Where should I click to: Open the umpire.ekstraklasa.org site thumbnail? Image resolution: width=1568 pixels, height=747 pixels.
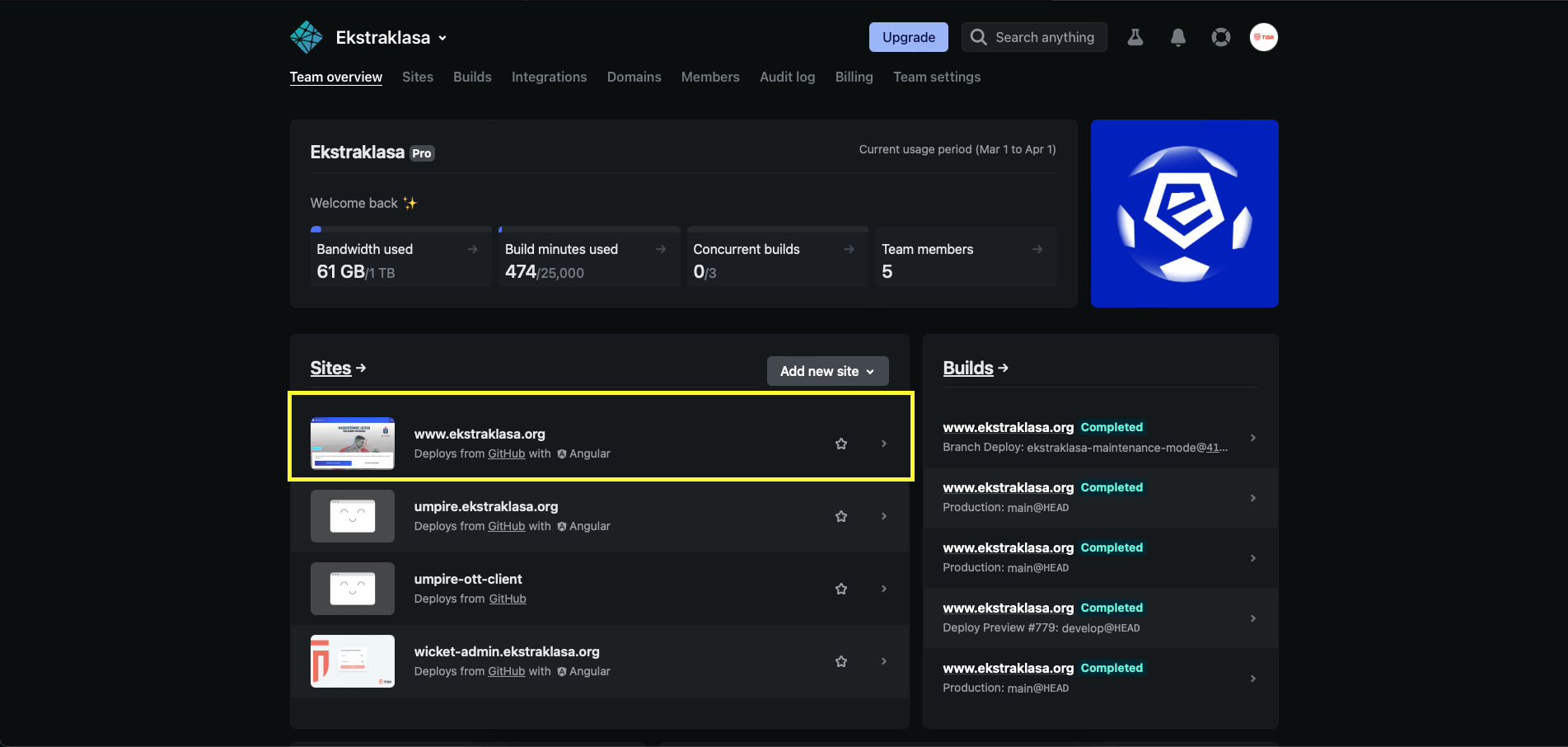point(353,516)
